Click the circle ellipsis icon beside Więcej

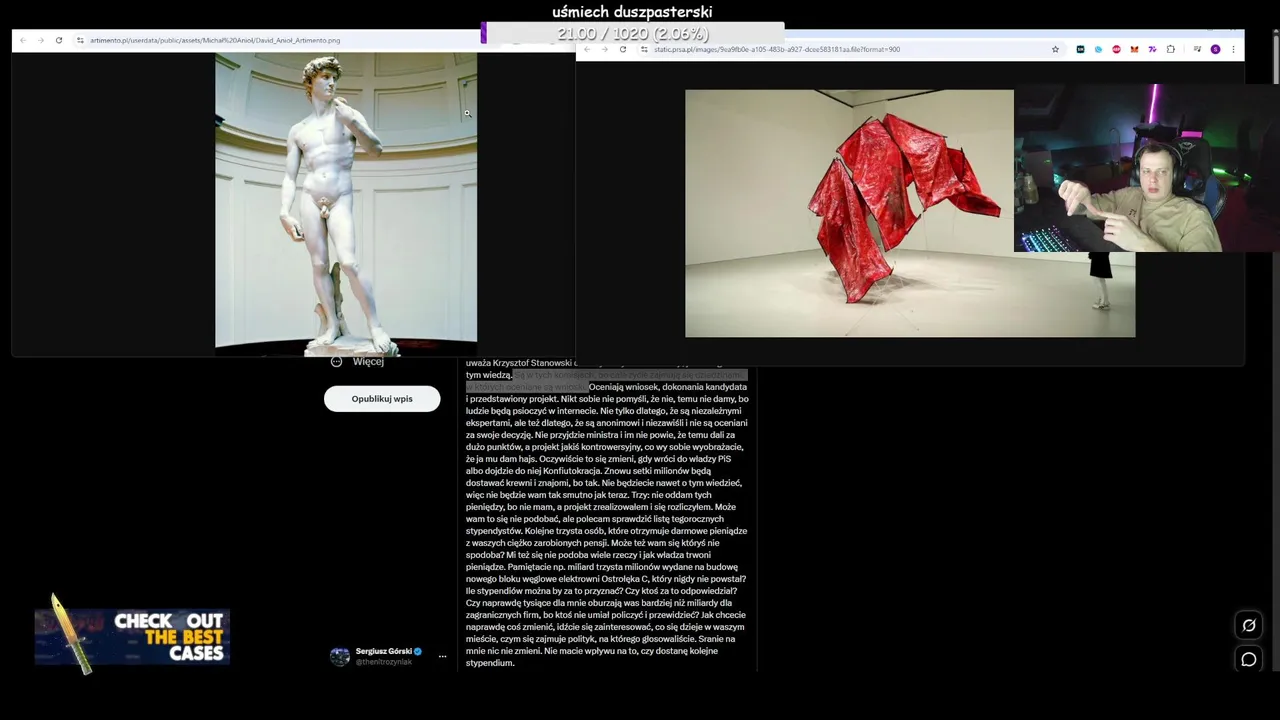[x=336, y=362]
